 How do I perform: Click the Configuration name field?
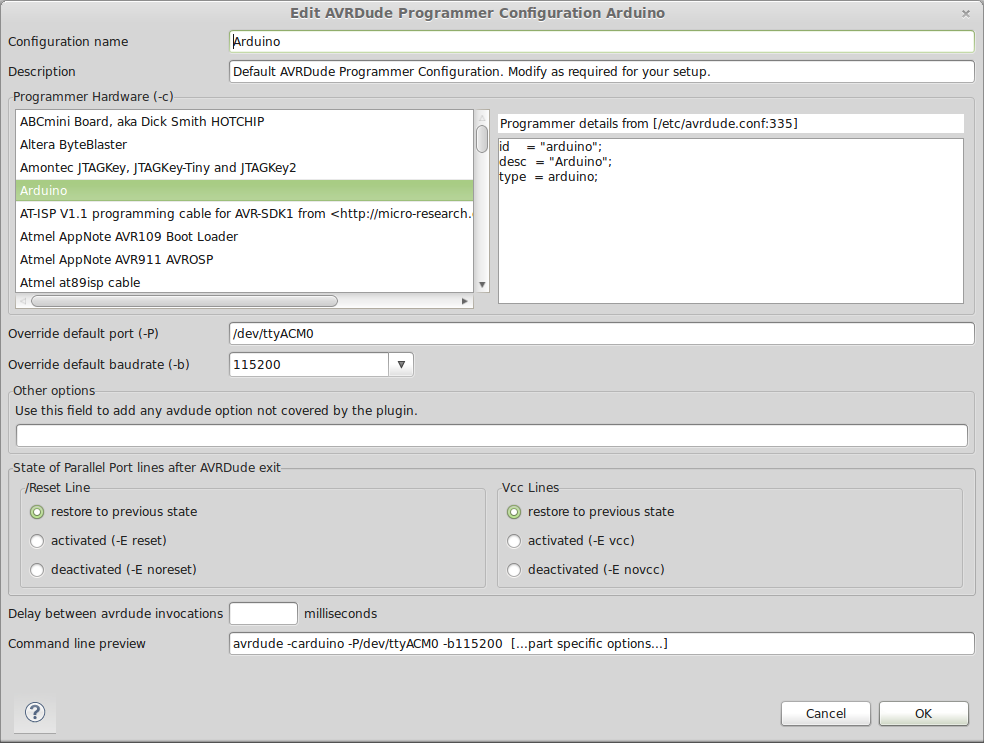601,41
